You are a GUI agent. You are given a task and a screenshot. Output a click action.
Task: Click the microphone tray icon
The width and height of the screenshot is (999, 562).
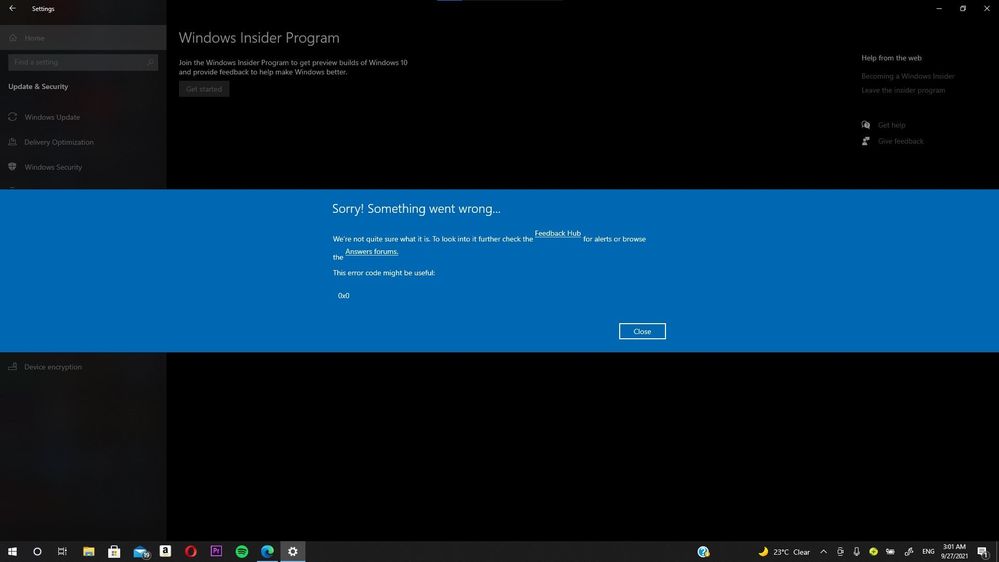pos(856,552)
